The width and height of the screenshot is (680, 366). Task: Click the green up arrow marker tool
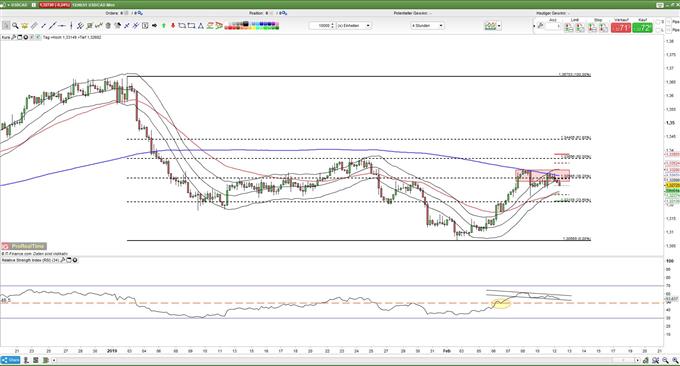coord(164,26)
